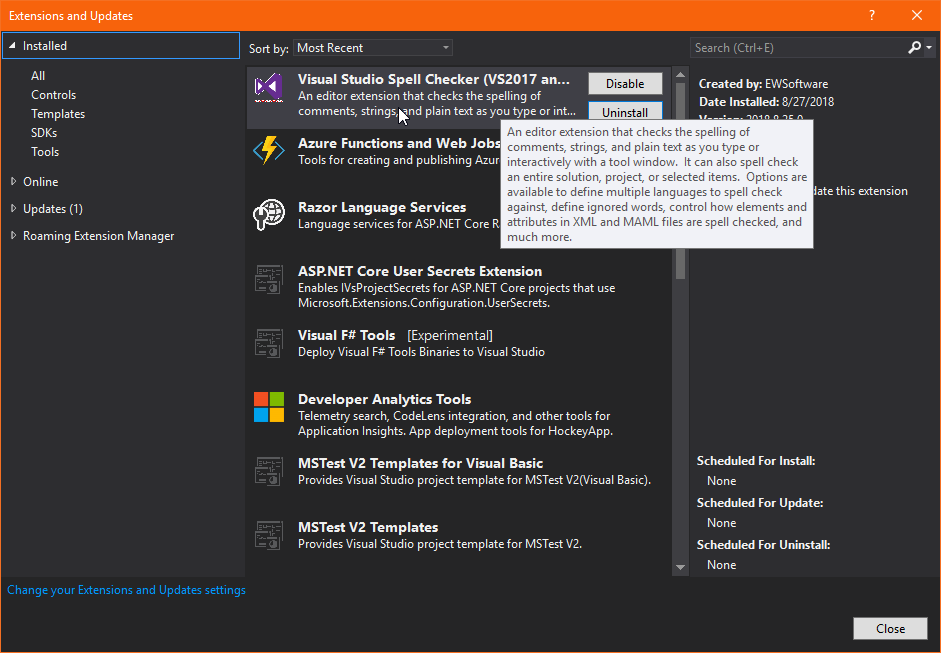Open the Sort by Most Recent dropdown
Viewport: 941px width, 653px height.
pos(373,48)
